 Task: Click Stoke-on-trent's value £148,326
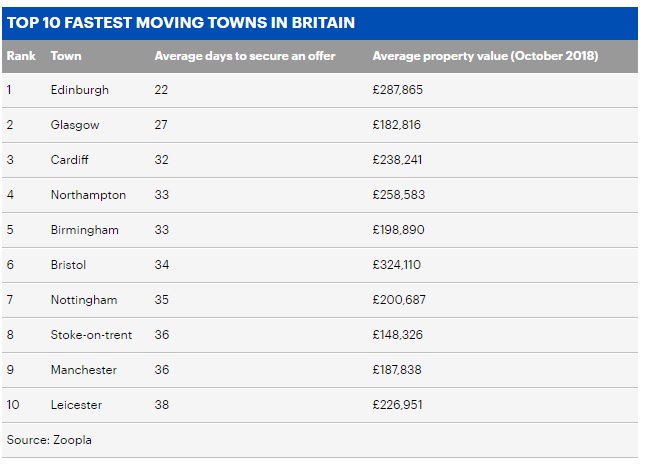coord(398,335)
